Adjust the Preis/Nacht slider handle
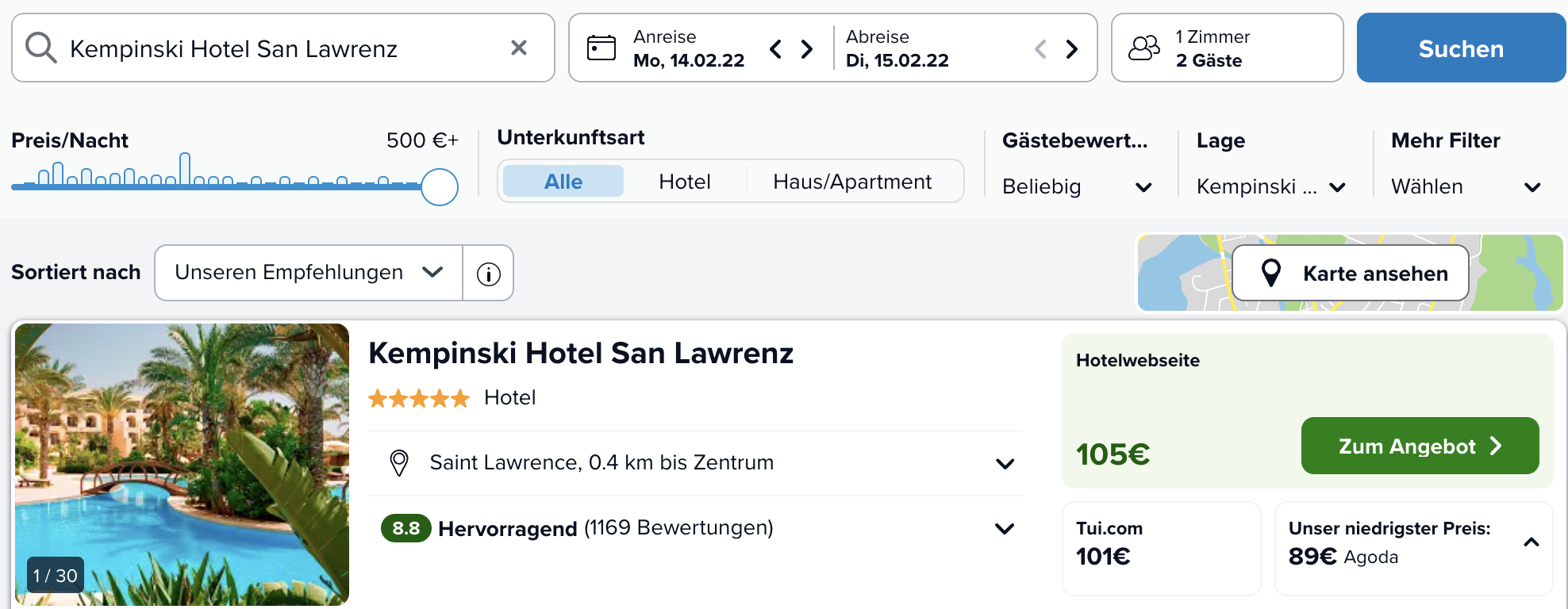 click(x=440, y=187)
